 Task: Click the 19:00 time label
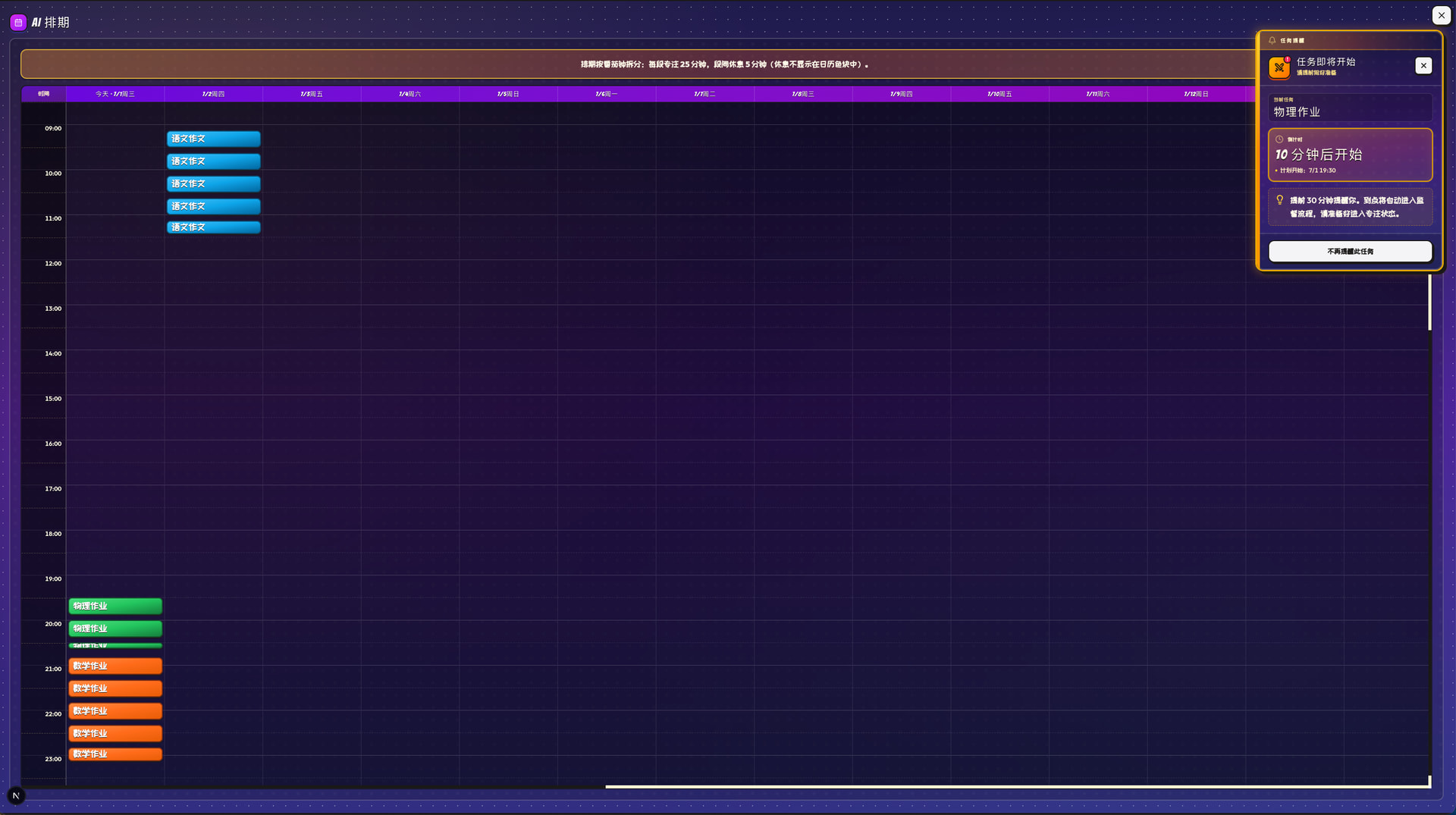click(x=53, y=579)
